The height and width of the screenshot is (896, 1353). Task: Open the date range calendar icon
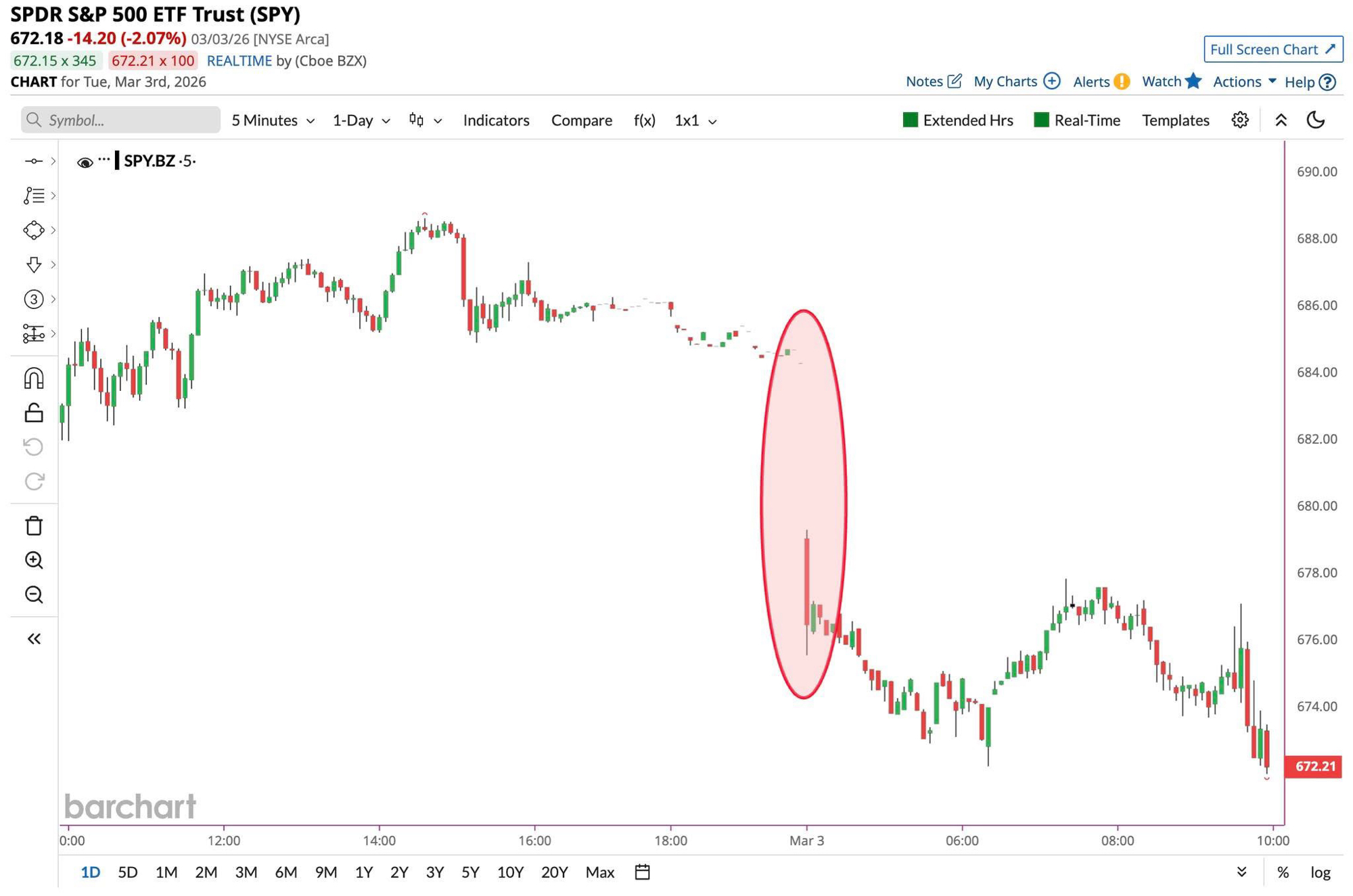642,872
